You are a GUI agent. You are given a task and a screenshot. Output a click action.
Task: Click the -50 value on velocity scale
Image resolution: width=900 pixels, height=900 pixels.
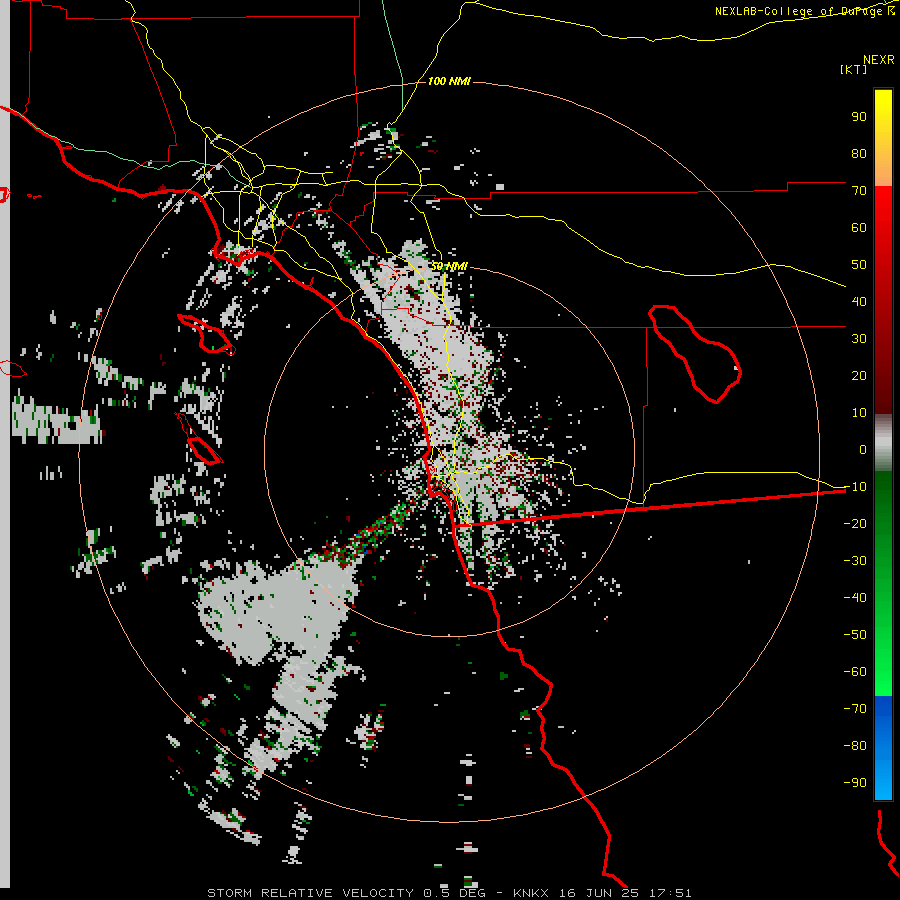[855, 635]
